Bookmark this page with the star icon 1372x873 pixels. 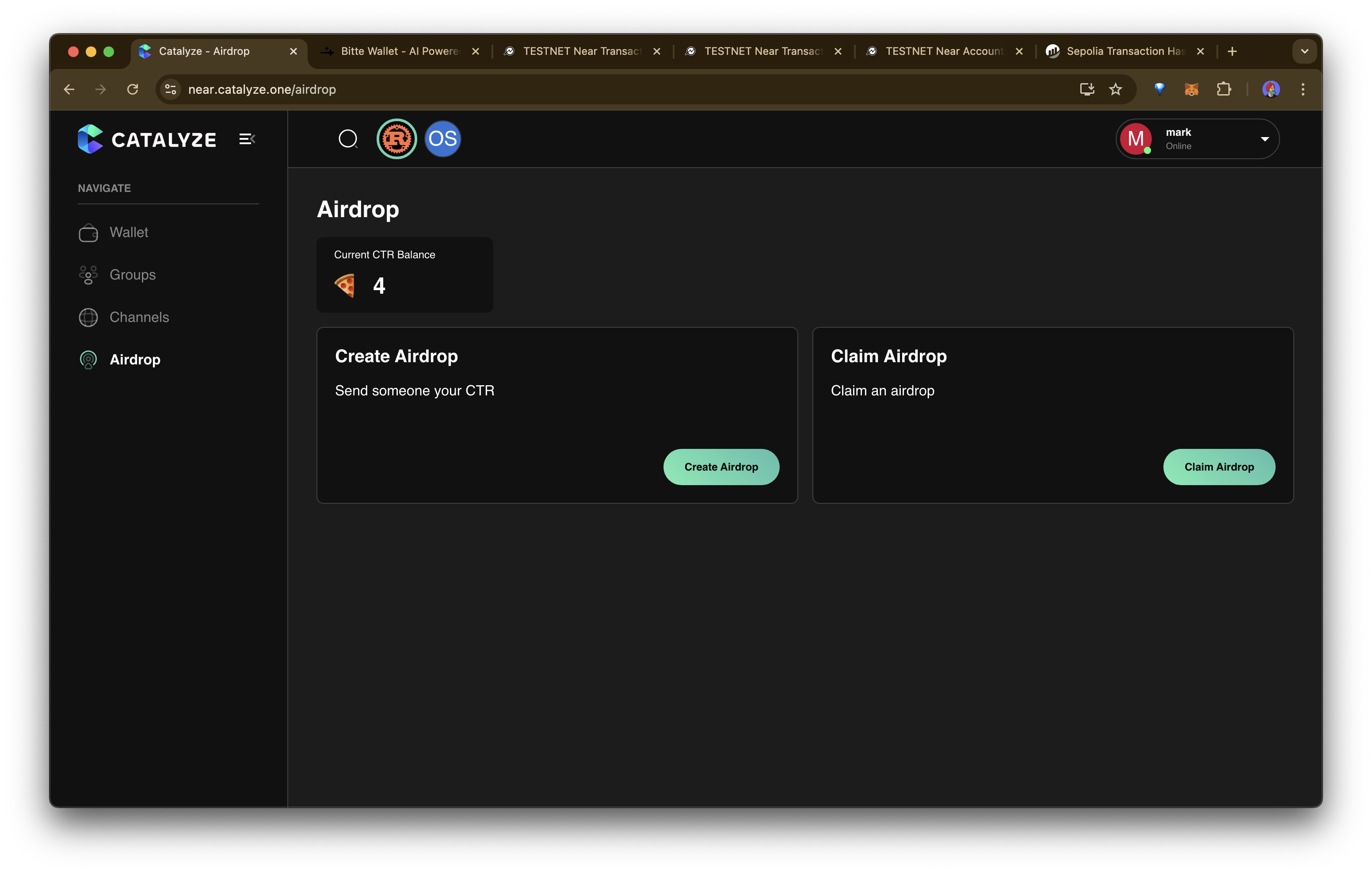coord(1116,89)
